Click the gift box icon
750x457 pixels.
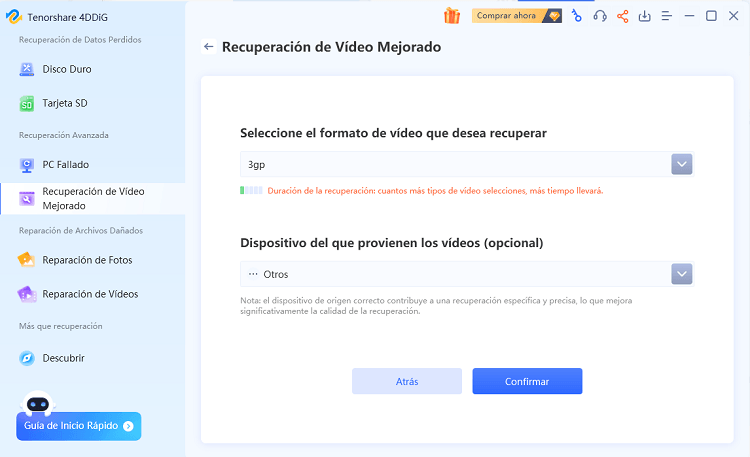(452, 16)
